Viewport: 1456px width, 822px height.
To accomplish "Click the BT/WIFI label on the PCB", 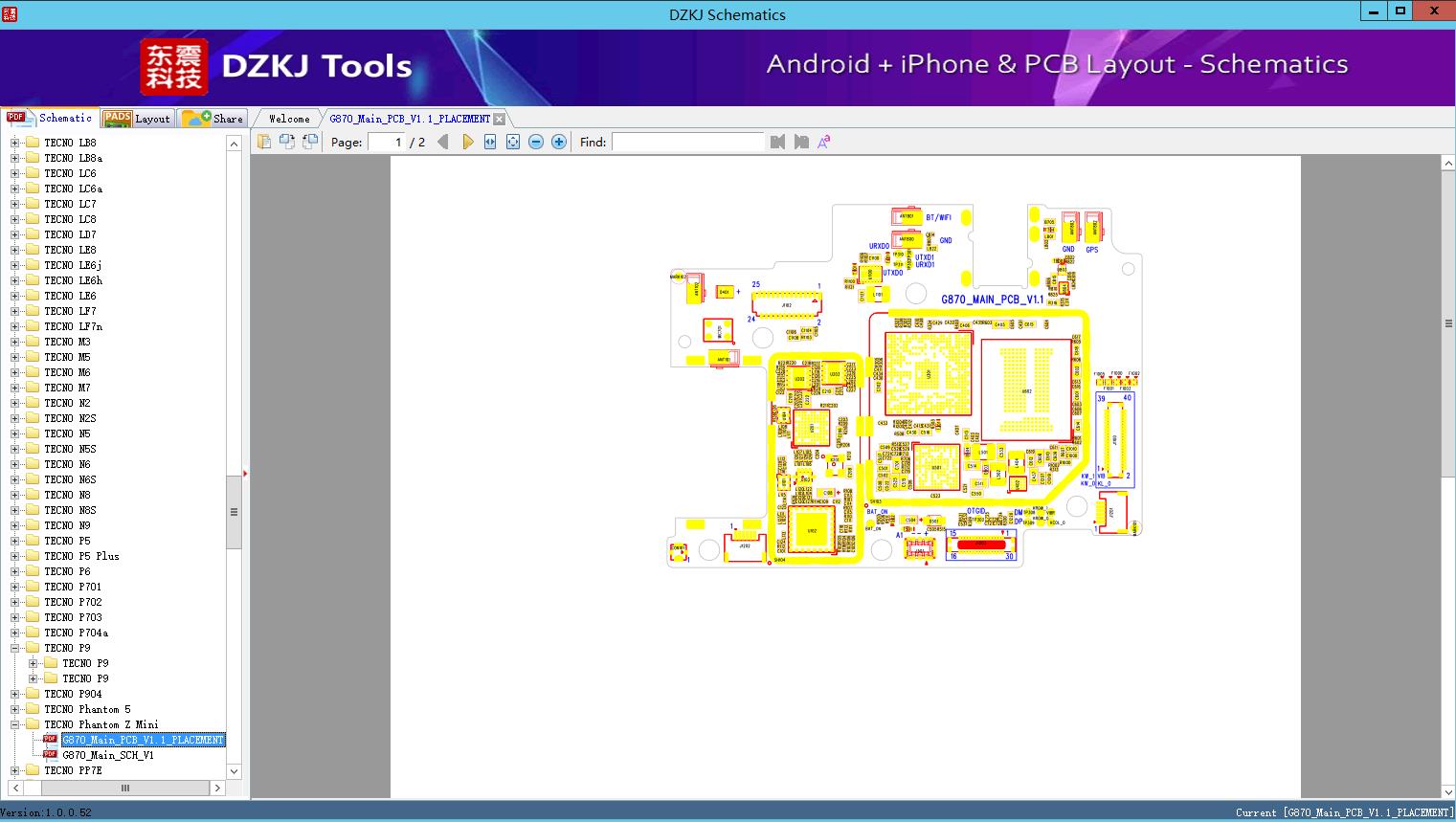I will [x=938, y=218].
